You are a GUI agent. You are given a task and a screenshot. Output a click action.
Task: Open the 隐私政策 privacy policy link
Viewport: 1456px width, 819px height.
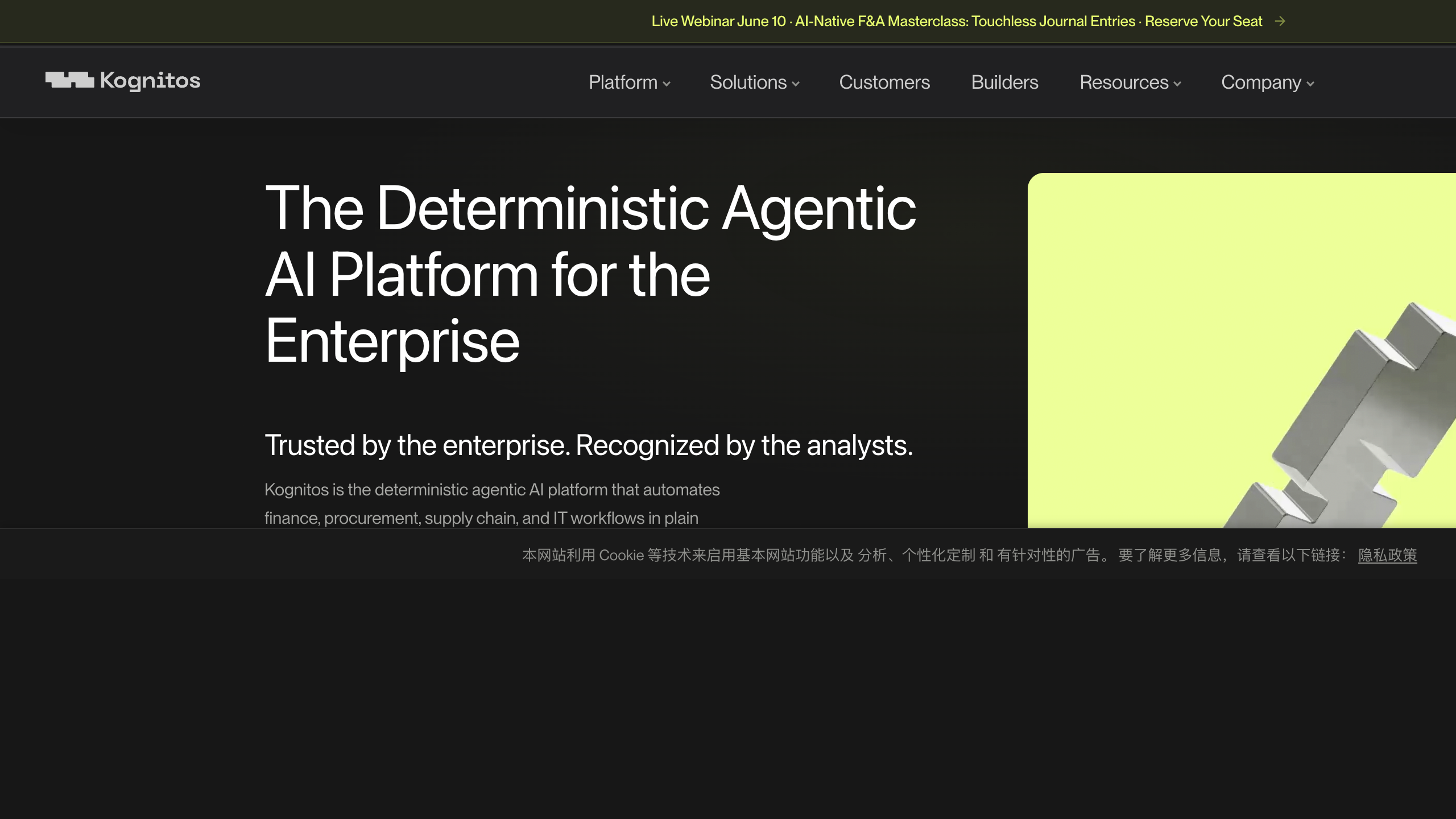1387,555
